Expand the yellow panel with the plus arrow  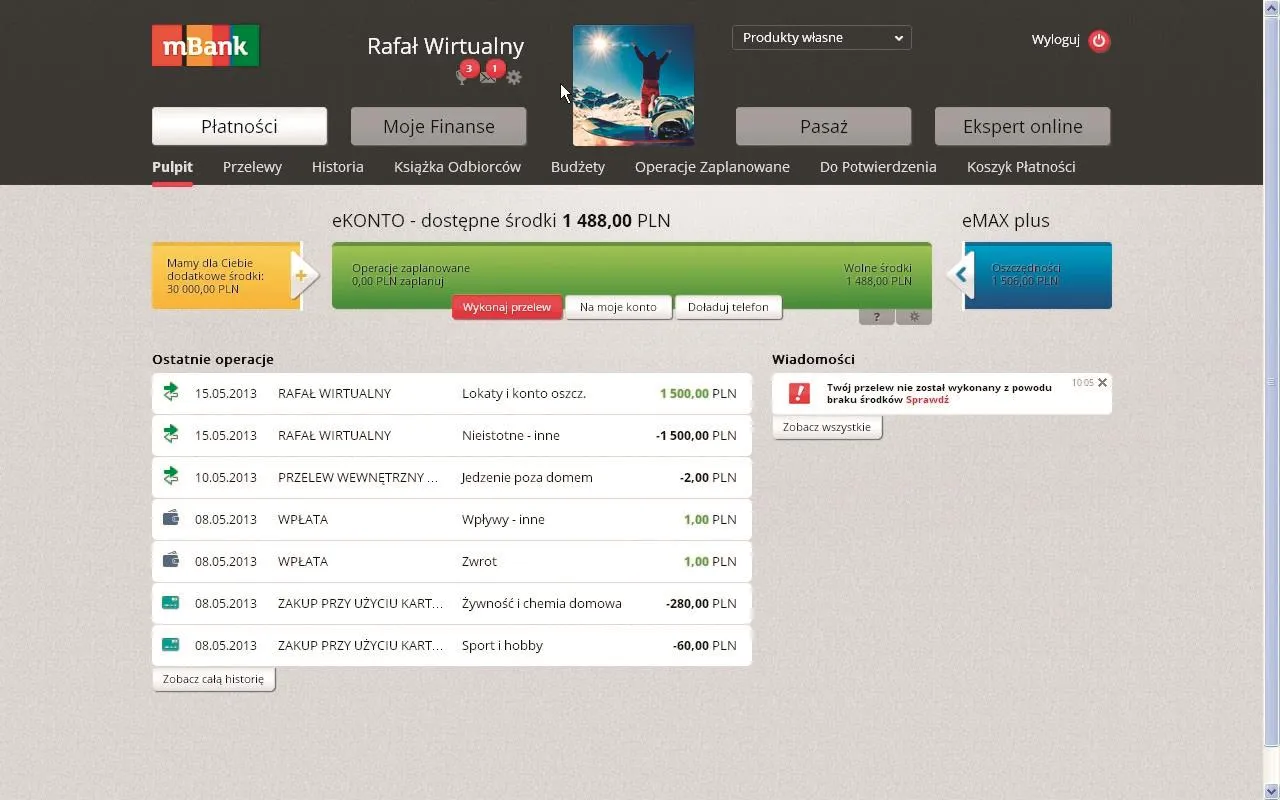pyautogui.click(x=302, y=274)
